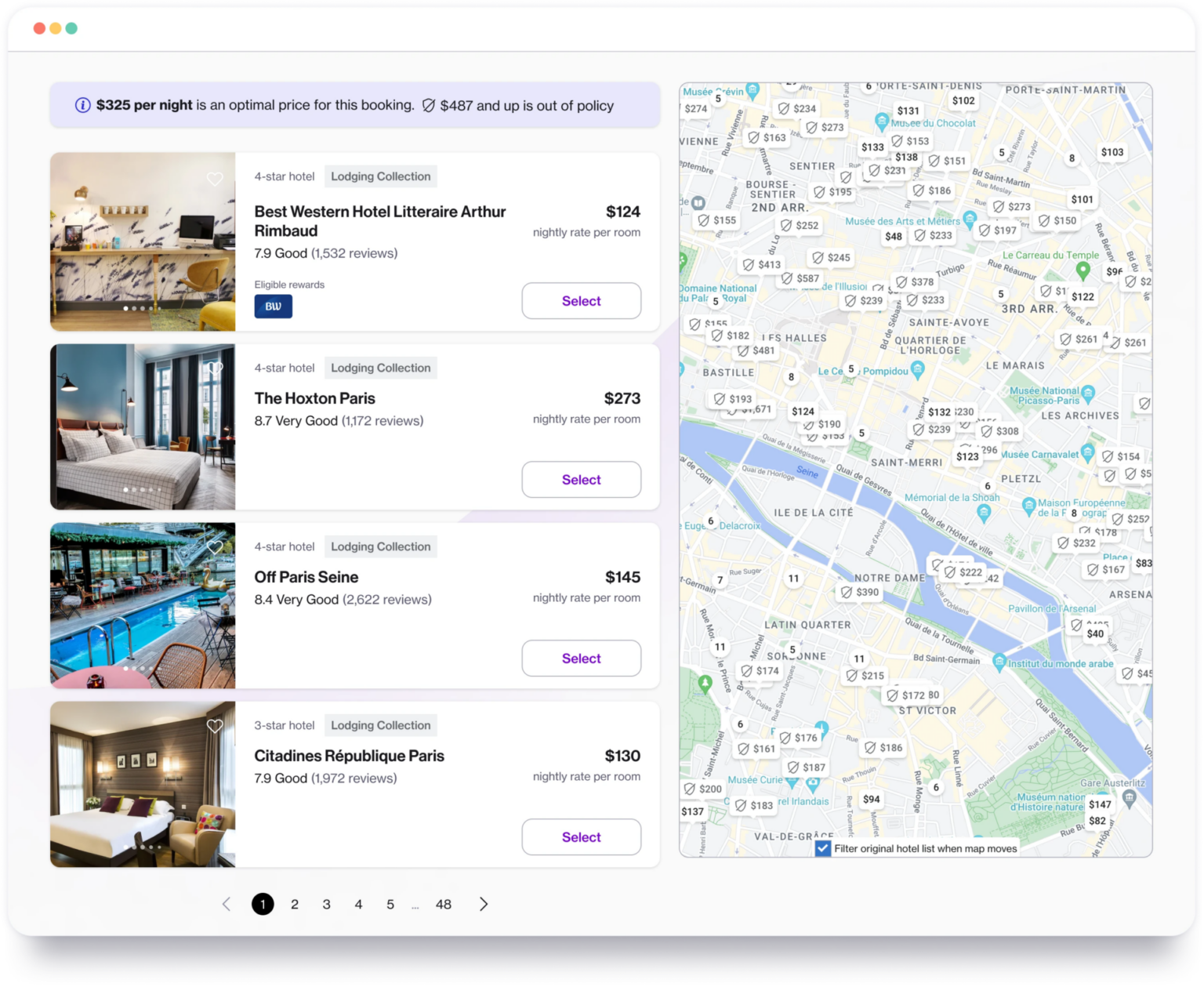Viewport: 1204px width, 987px height.
Task: Toggle favorite on Citadines République Paris
Action: click(x=216, y=725)
